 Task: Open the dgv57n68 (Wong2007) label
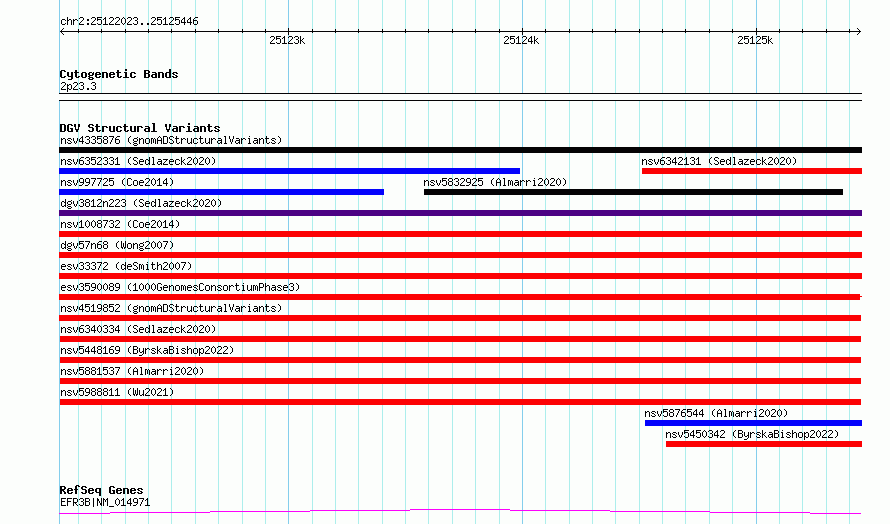[x=117, y=245]
